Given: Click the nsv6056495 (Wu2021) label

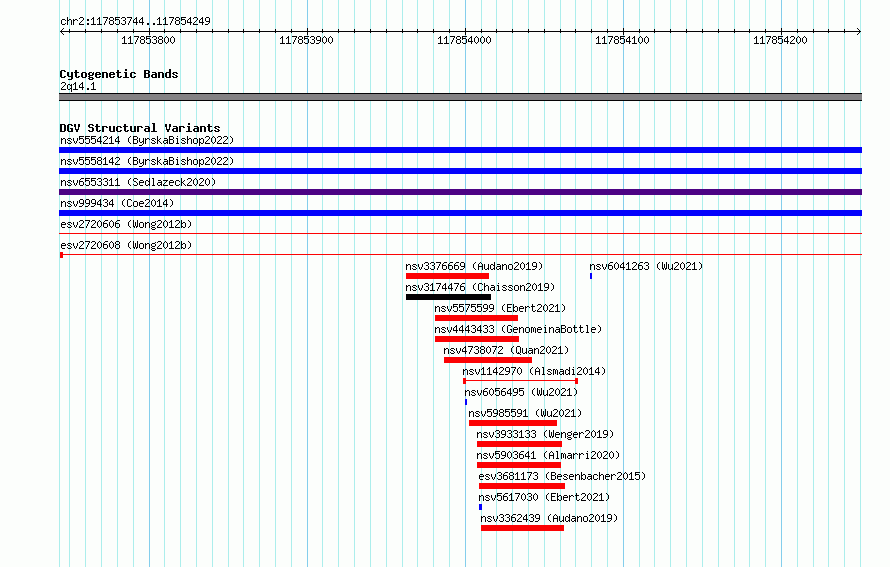Looking at the screenshot, I should tap(521, 392).
